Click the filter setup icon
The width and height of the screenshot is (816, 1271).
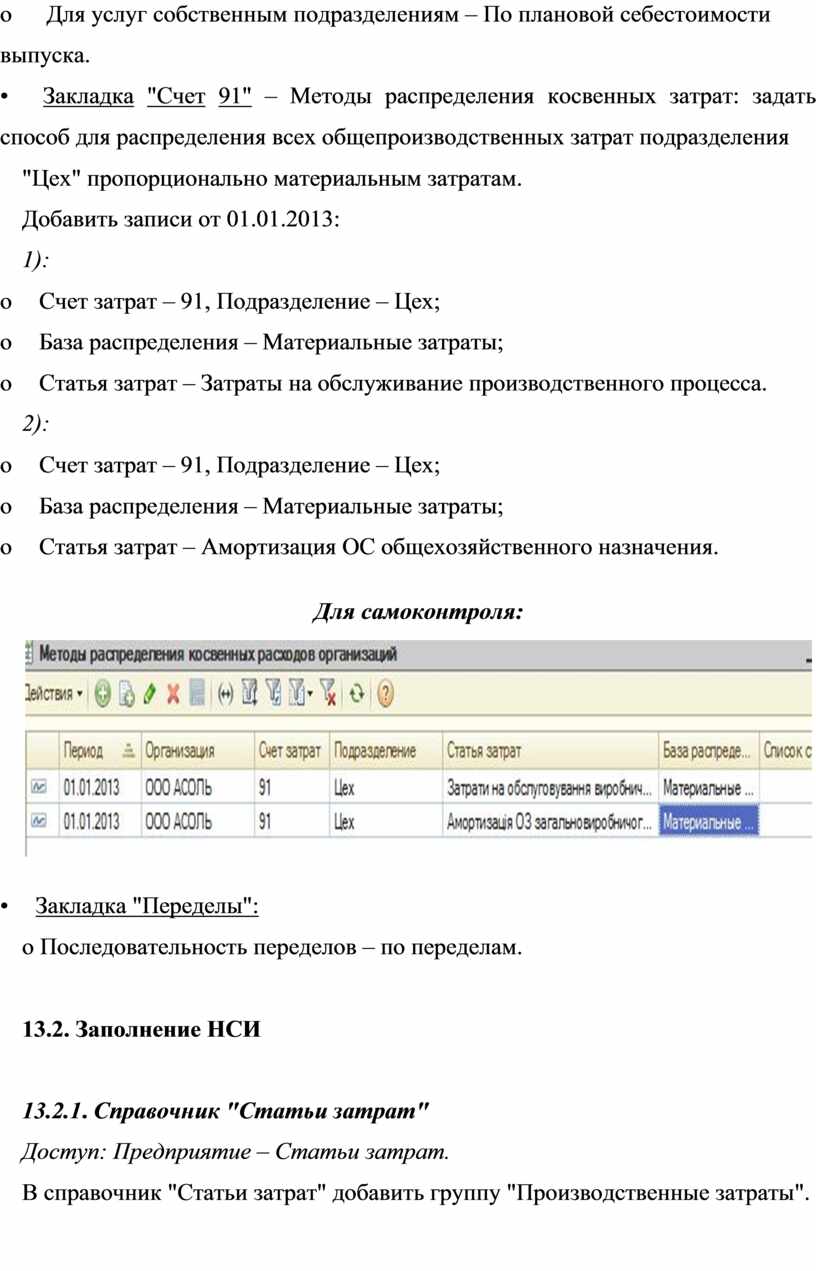click(249, 694)
